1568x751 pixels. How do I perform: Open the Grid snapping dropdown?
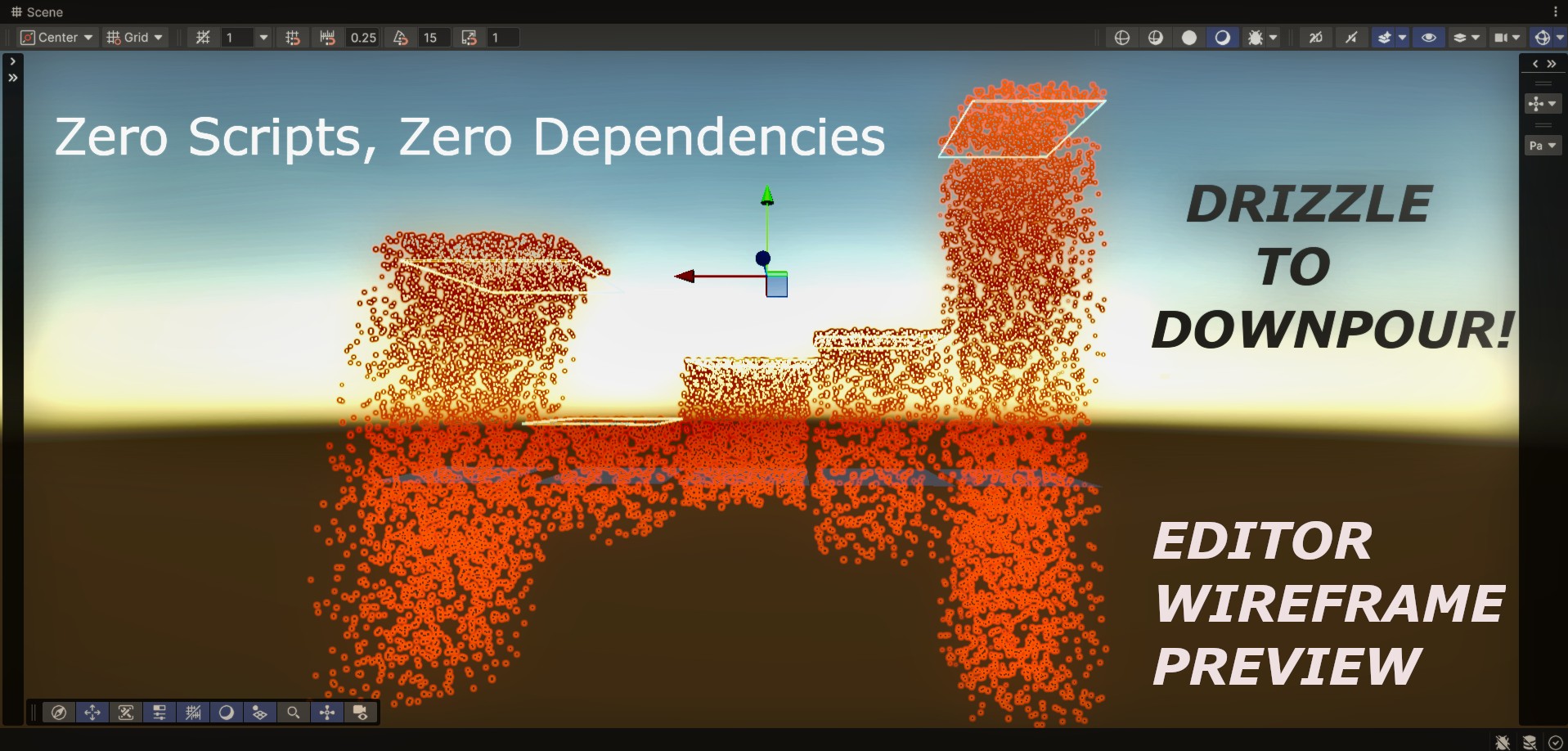coord(135,38)
